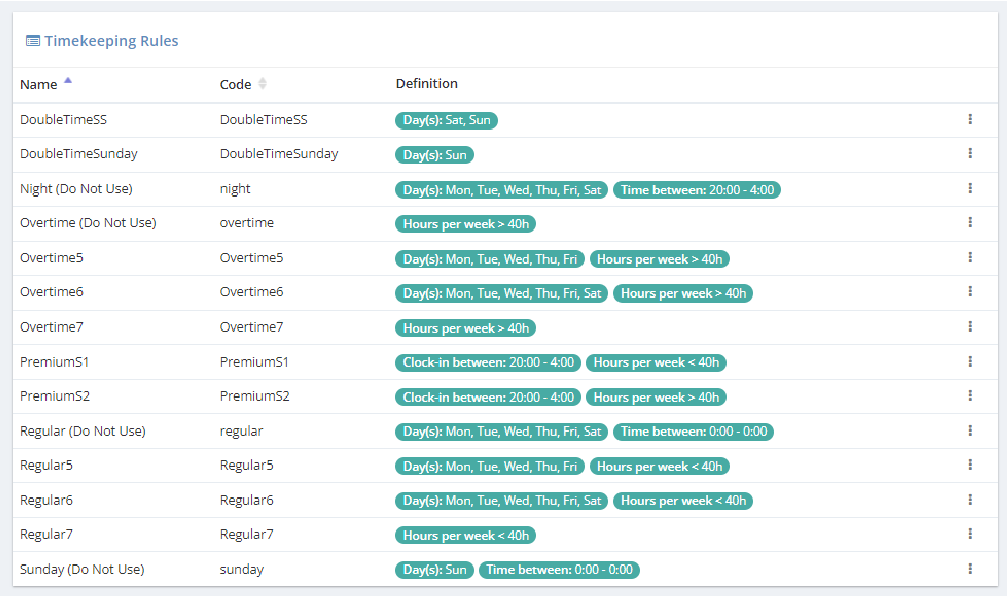Viewport: 1008px width, 597px height.
Task: Click the PremiumS2 rule name
Action: click(x=55, y=396)
